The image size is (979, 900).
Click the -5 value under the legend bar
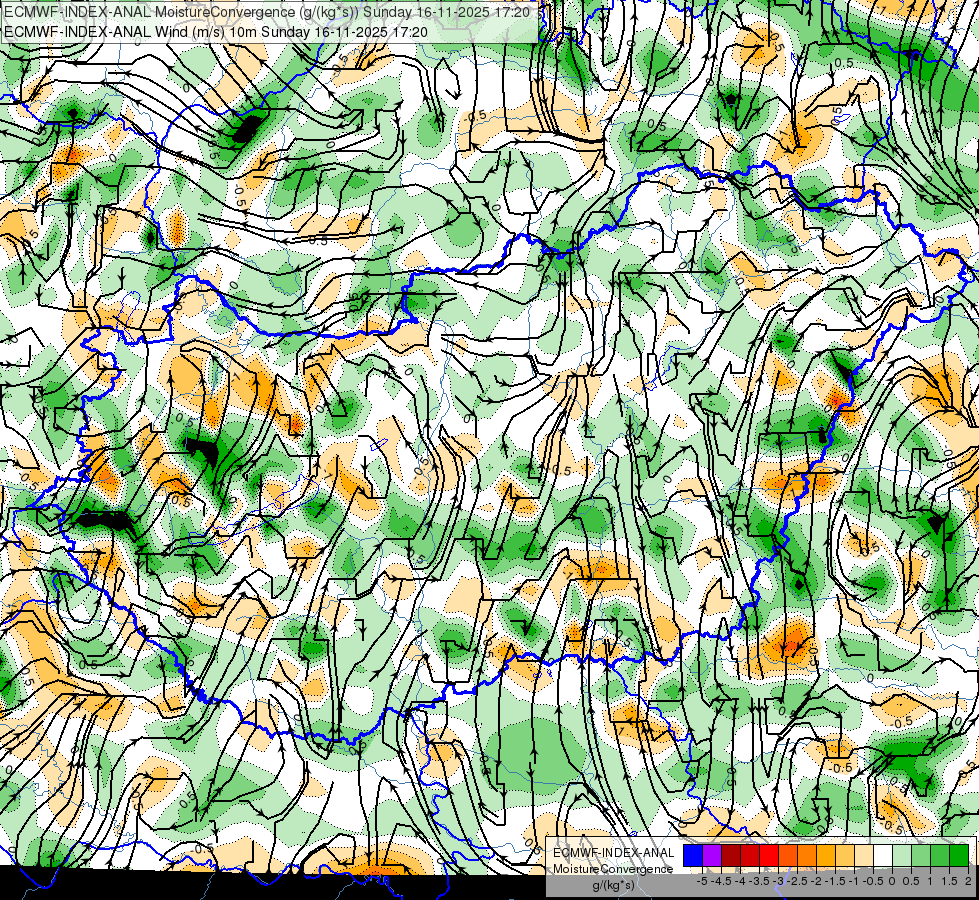click(x=702, y=881)
